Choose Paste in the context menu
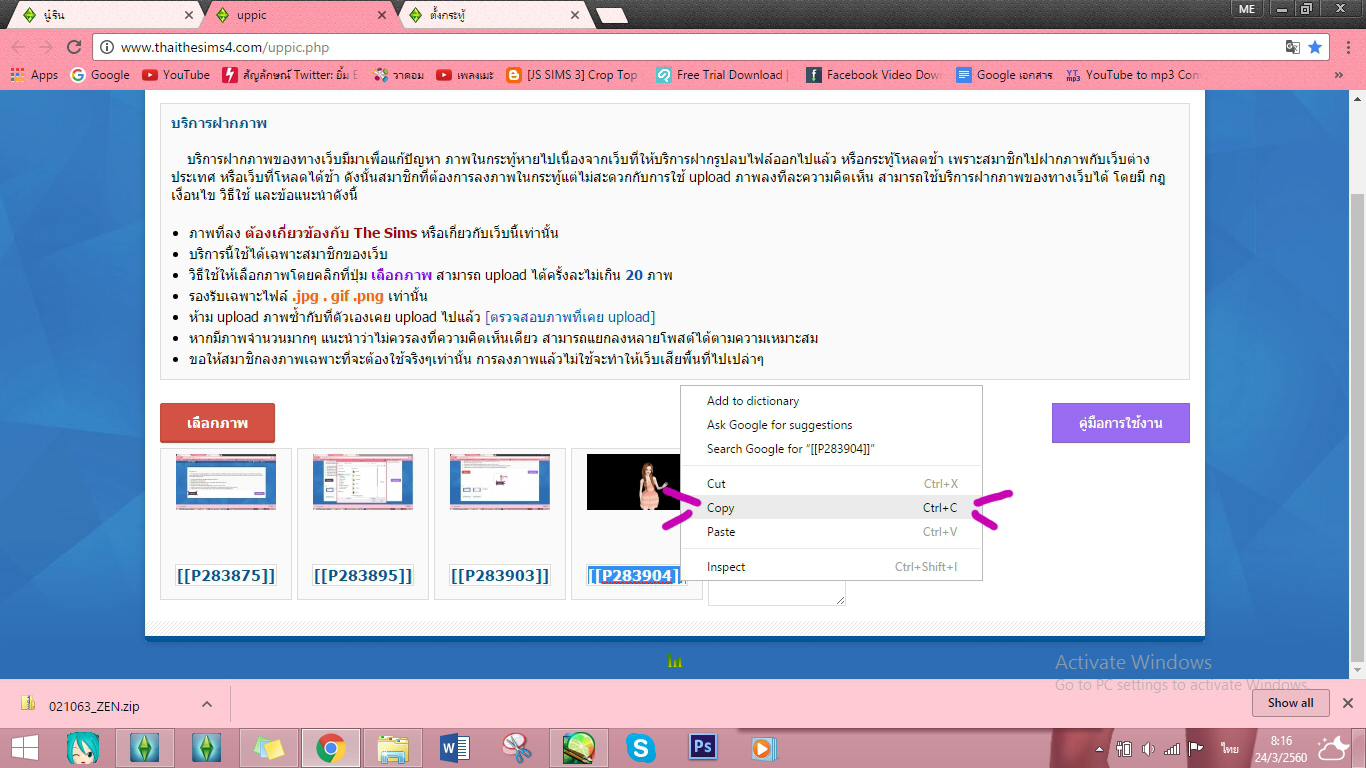The height and width of the screenshot is (768, 1366). coord(831,532)
